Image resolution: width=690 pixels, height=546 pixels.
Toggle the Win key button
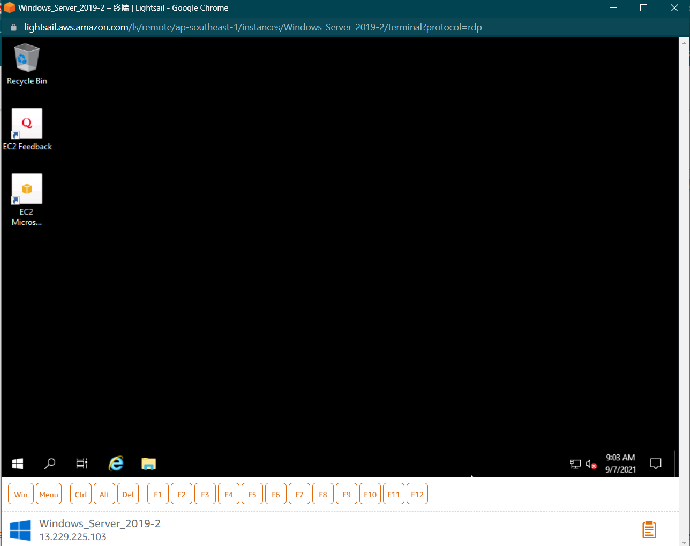click(x=20, y=494)
